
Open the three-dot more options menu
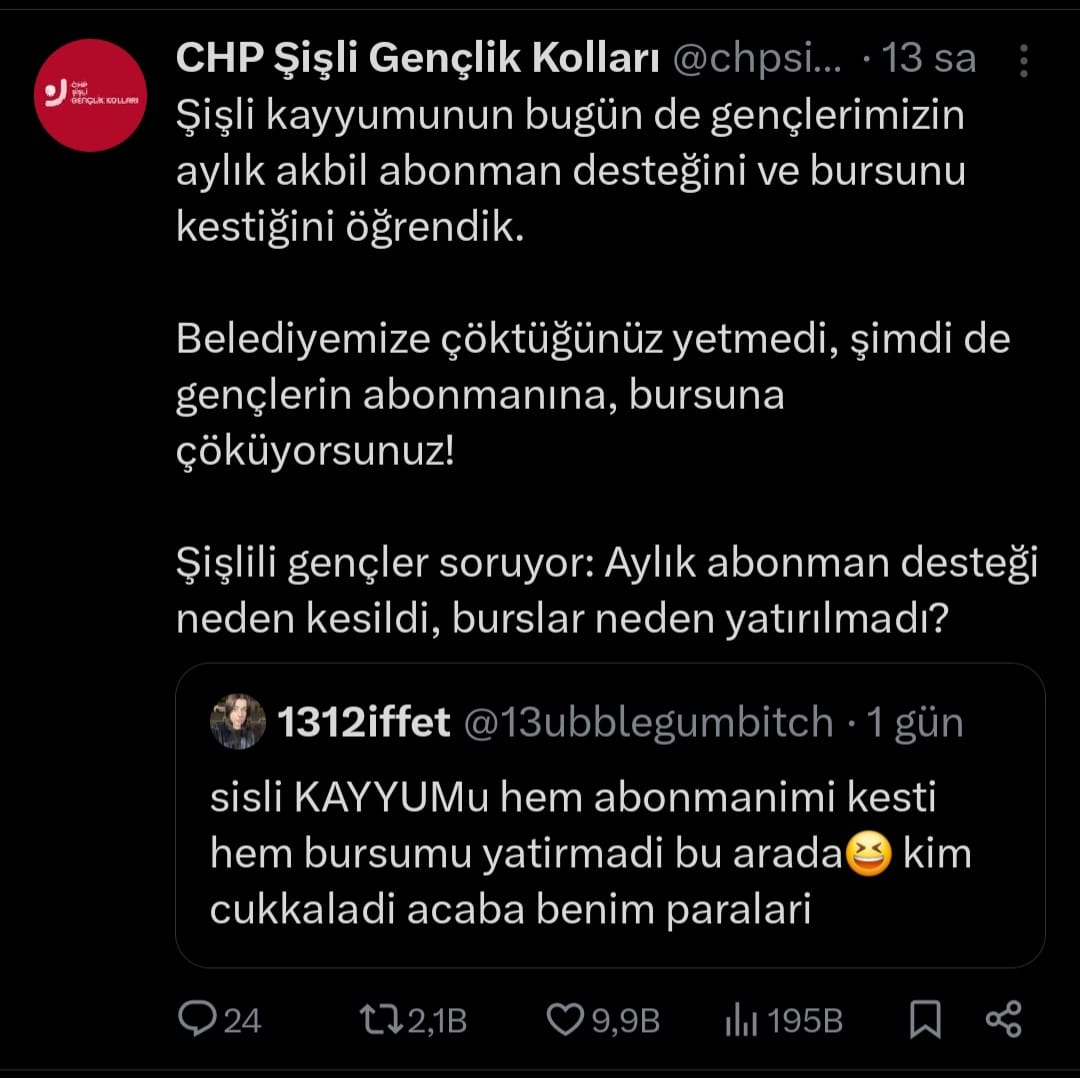(1023, 61)
